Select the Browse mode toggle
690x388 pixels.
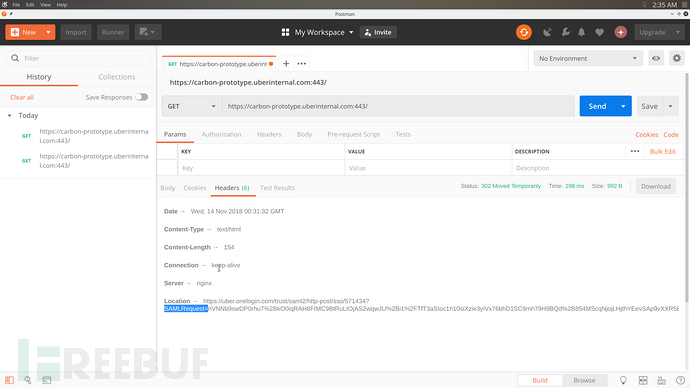pyautogui.click(x=584, y=380)
